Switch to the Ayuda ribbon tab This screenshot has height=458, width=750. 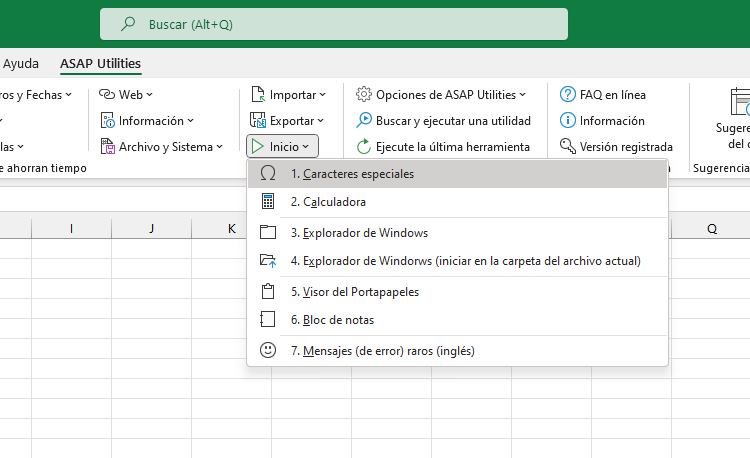click(x=21, y=64)
